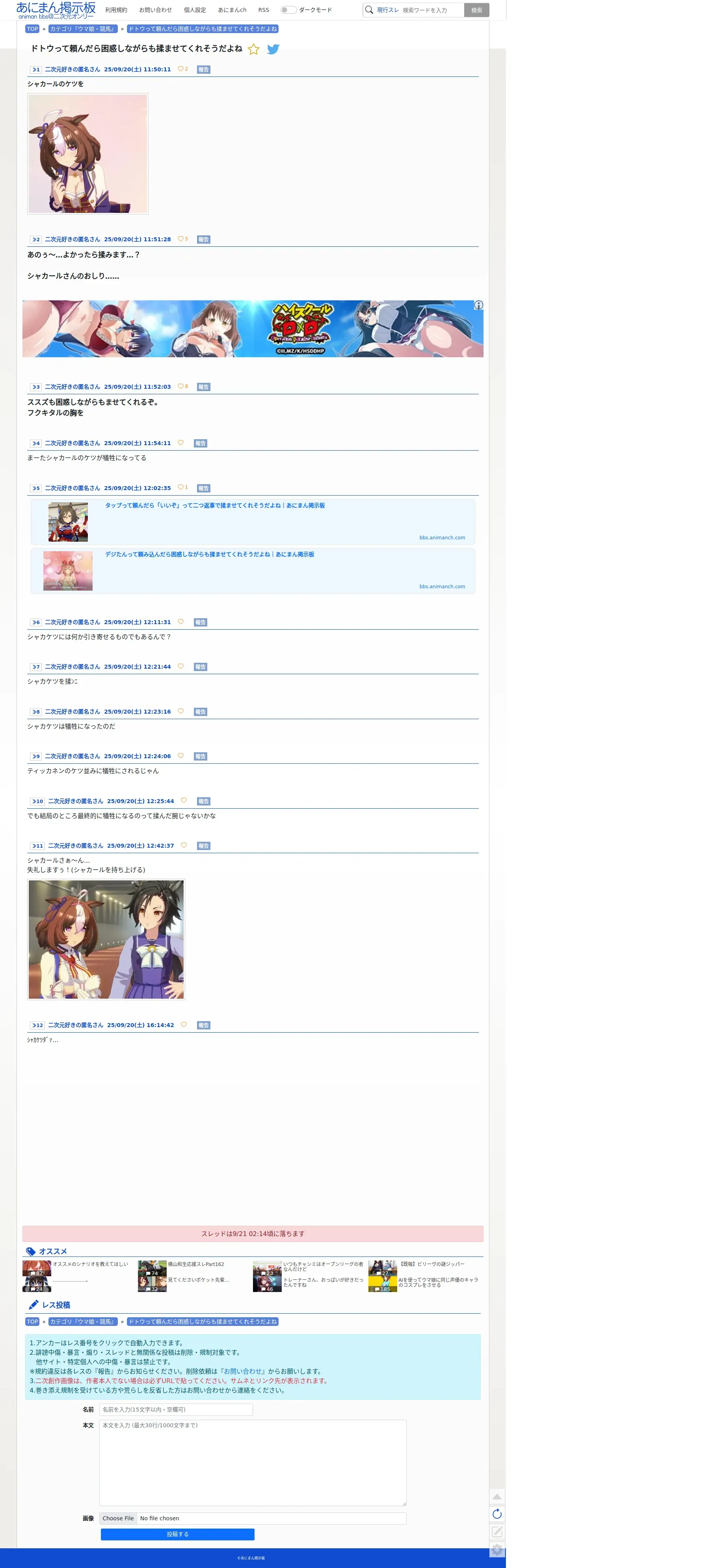
Task: Open link card デジたんって頼み込んだら困惑しながらも…
Action: pyautogui.click(x=253, y=571)
